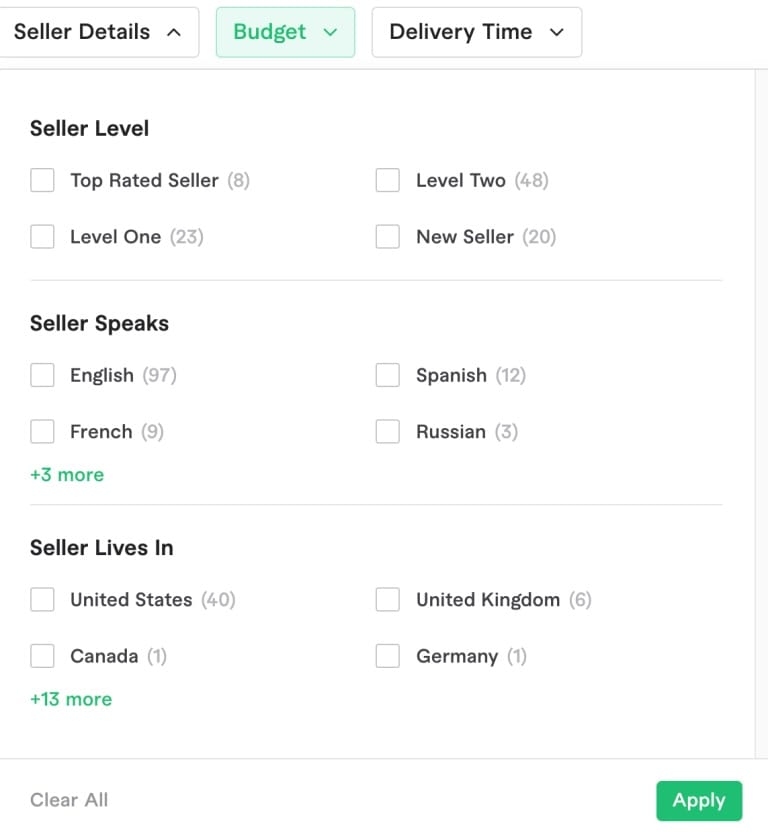The width and height of the screenshot is (768, 836).
Task: Enable the United States location filter
Action: tap(41, 599)
